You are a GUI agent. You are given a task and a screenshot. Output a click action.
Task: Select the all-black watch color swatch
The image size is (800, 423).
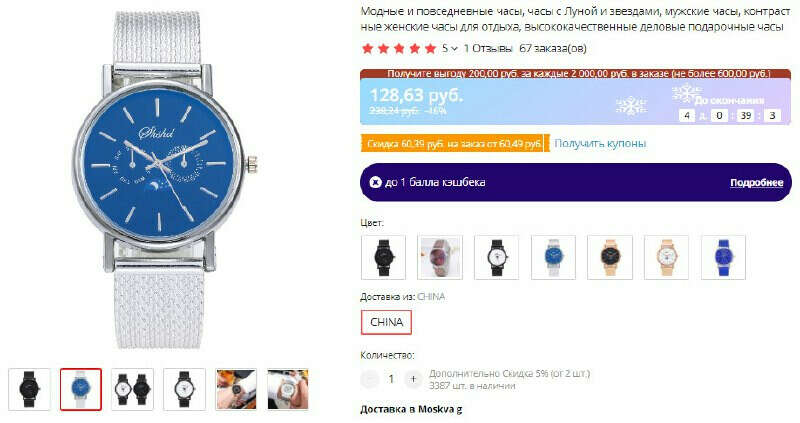tap(383, 257)
